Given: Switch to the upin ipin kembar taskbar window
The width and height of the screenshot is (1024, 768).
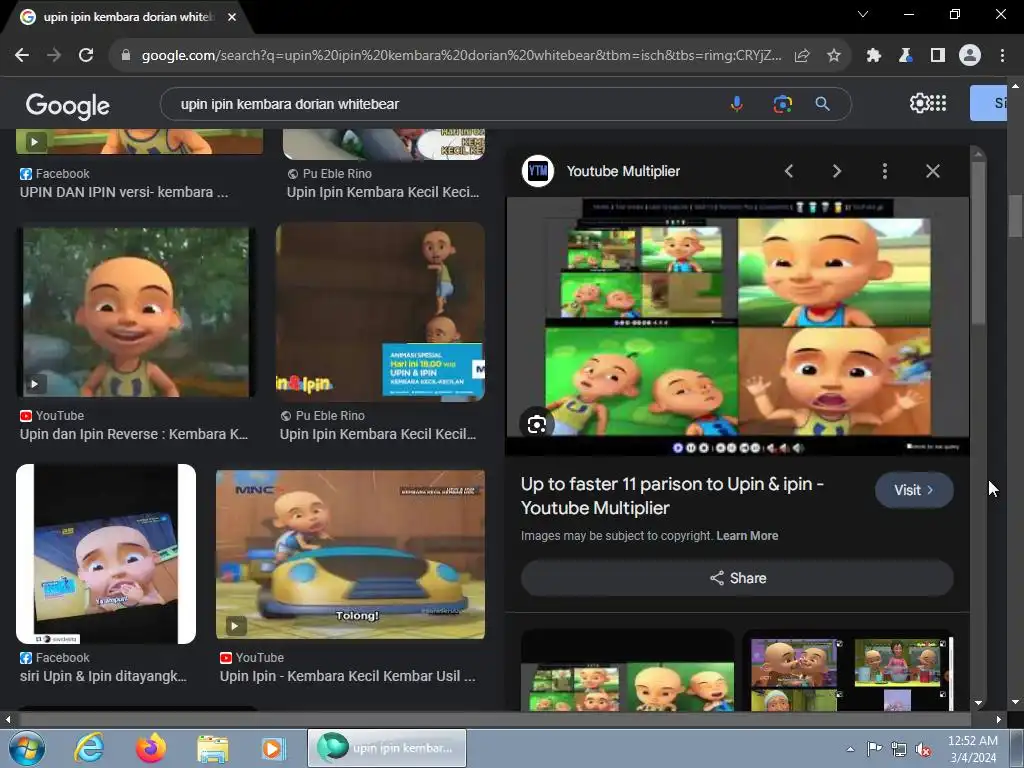Looking at the screenshot, I should (x=387, y=748).
